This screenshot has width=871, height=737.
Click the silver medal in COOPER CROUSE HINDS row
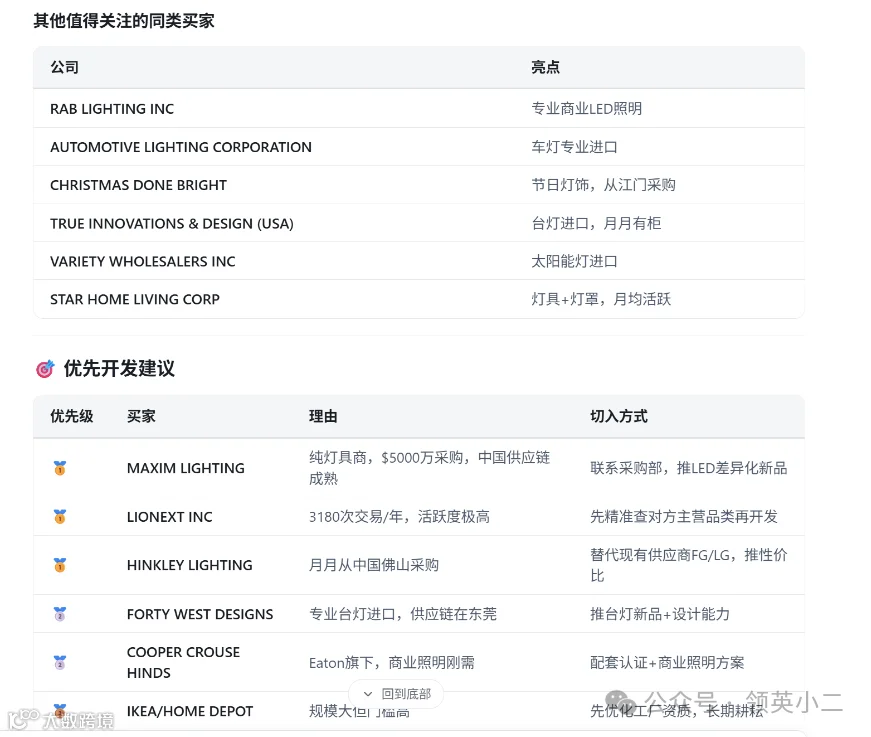click(x=60, y=662)
